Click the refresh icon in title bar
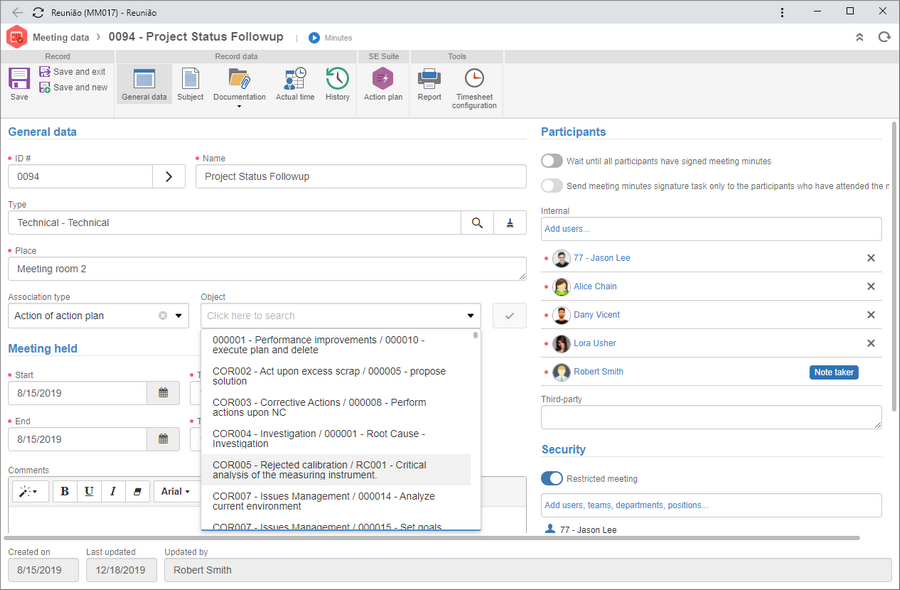This screenshot has width=900, height=590. 38,12
